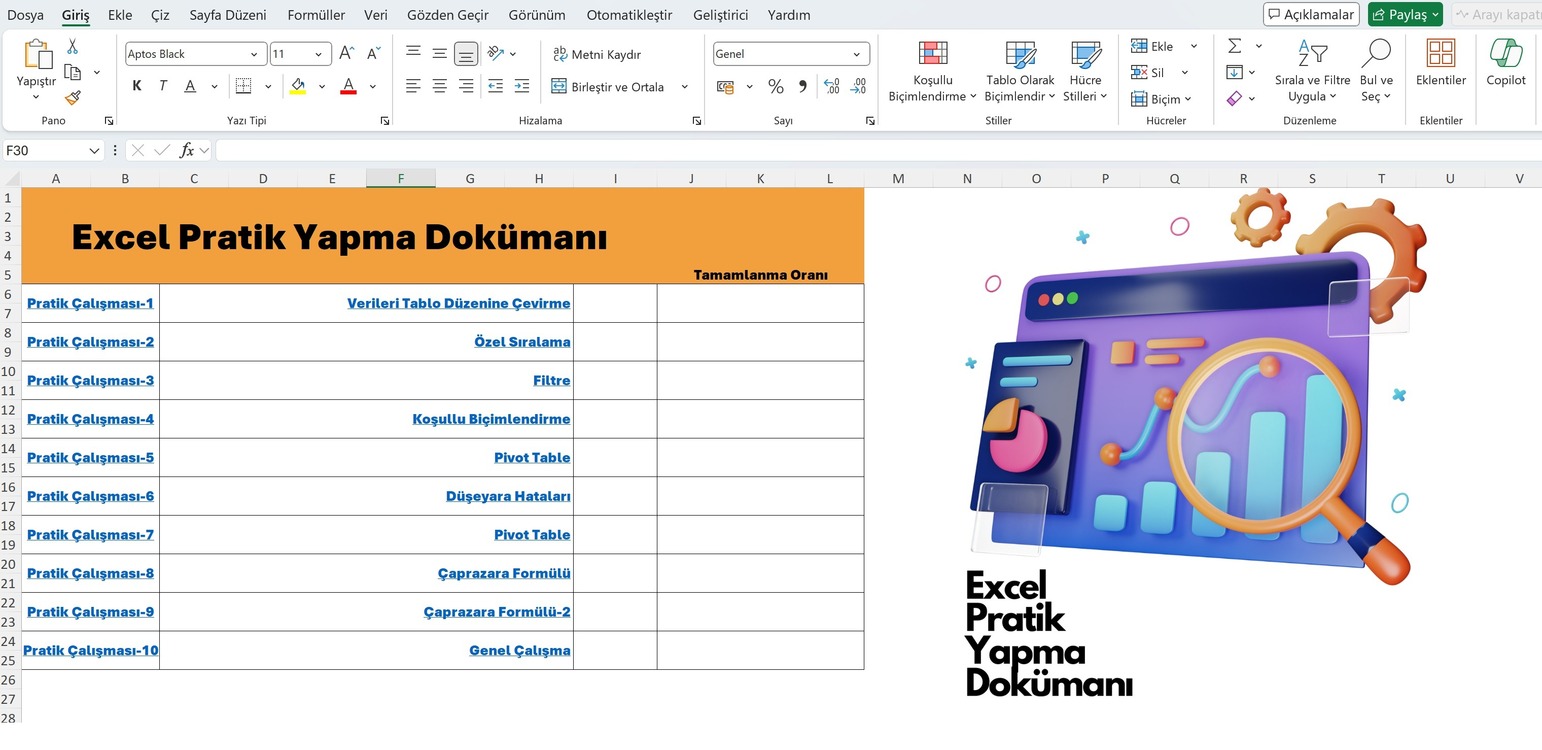Open Yazı Tipi dialog launcher

point(385,121)
